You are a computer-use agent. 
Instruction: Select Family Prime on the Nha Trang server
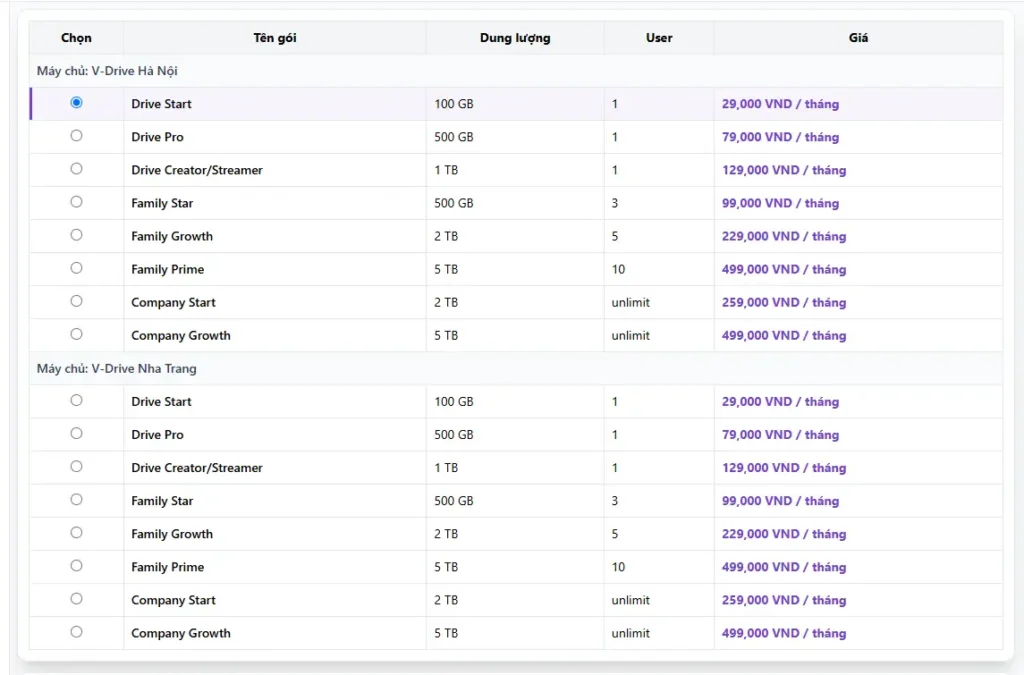pos(76,566)
